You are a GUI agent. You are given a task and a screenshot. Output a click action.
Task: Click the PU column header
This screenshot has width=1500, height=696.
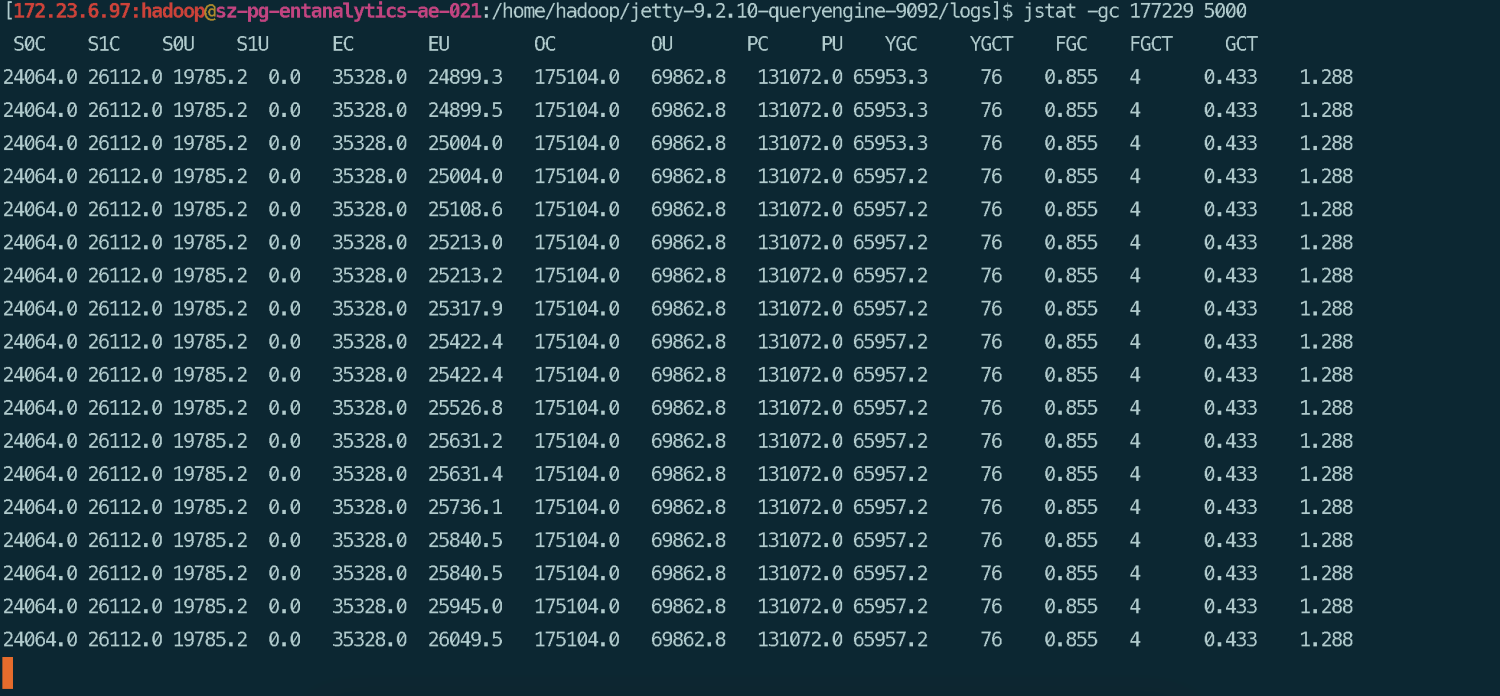(x=832, y=44)
